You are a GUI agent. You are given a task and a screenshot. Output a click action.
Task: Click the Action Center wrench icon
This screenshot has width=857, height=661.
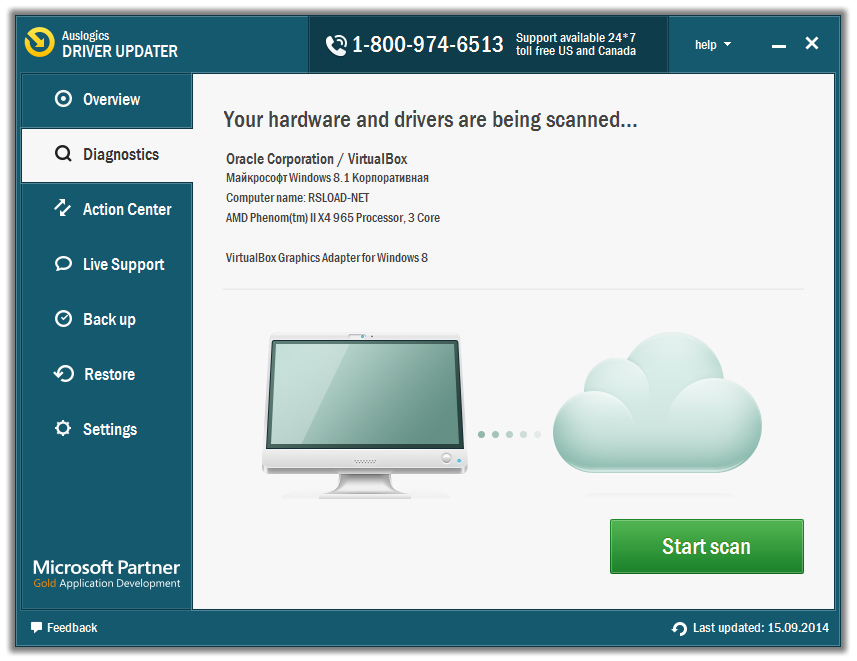click(64, 209)
